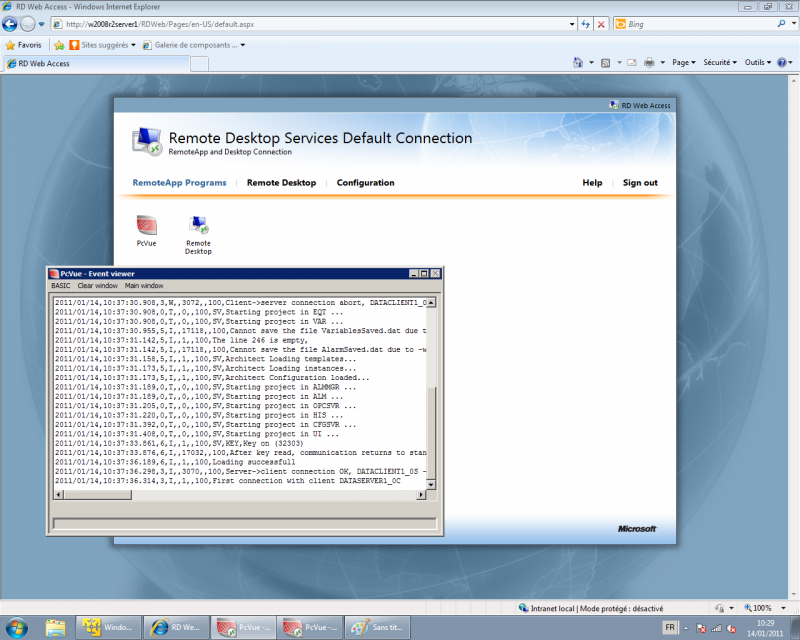Add to favorites bar star icon
The image size is (800, 640).
(59, 45)
